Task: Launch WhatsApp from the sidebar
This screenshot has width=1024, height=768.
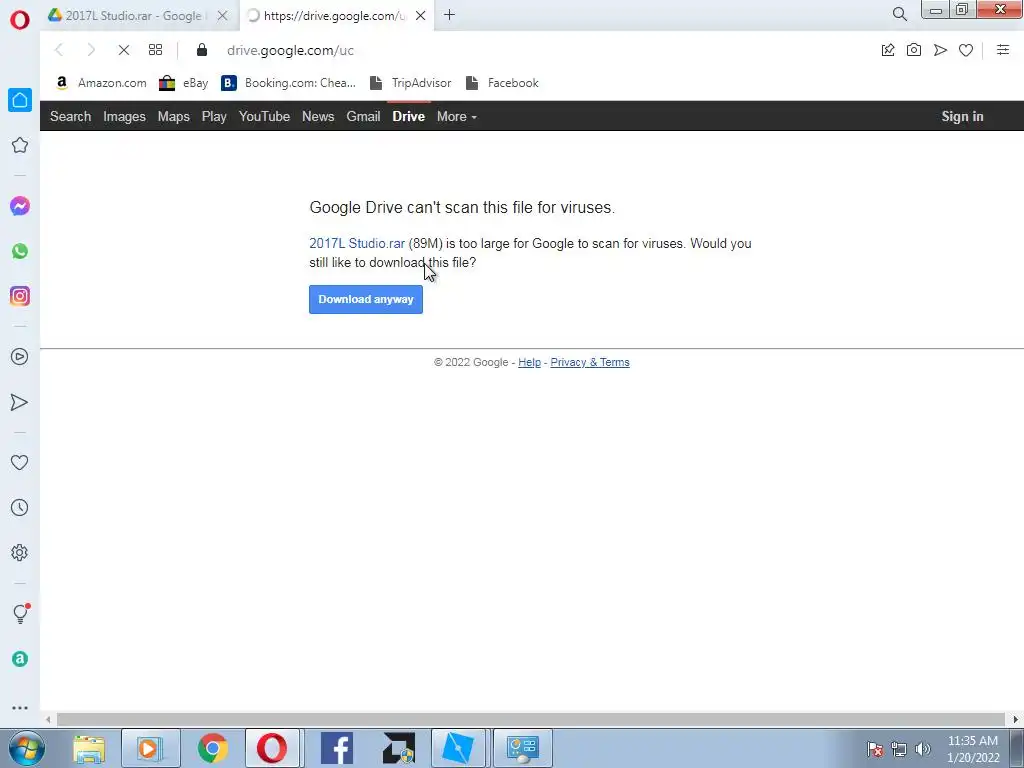Action: [x=20, y=251]
